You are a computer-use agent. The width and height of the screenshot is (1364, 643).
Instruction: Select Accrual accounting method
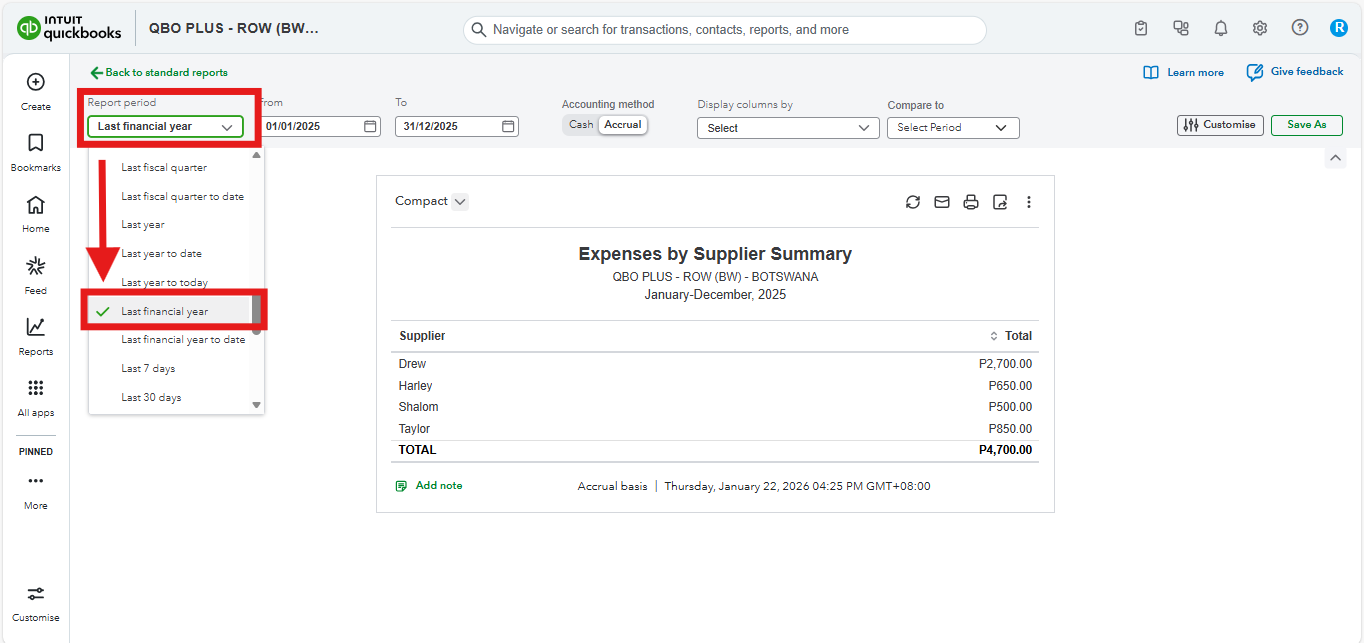click(x=623, y=125)
